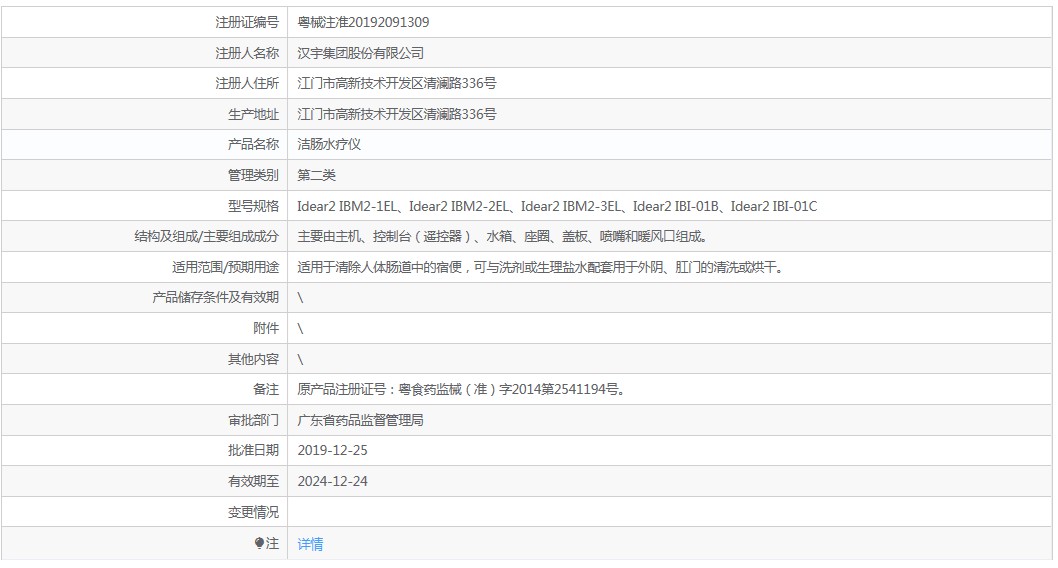
Task: Open the 详情 link in the 注 row
Action: coord(310,544)
